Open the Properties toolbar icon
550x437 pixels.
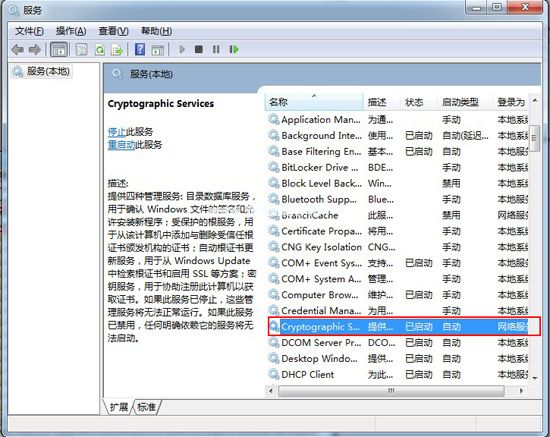[x=82, y=50]
